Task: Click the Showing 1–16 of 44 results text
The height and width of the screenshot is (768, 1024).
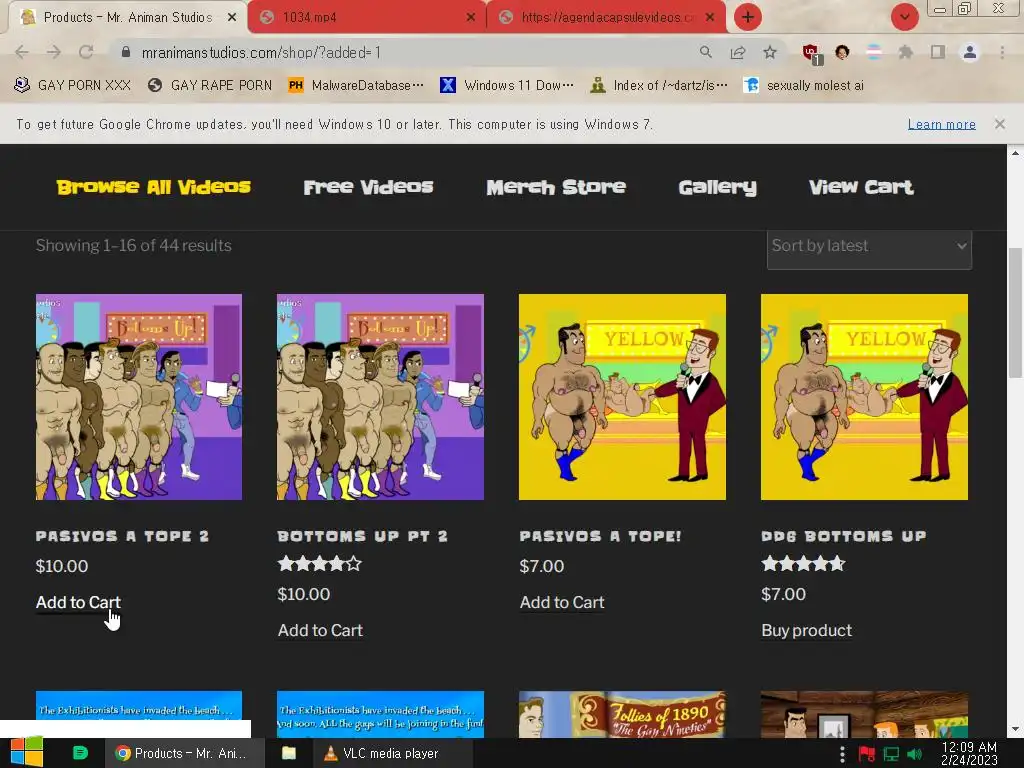Action: (134, 246)
